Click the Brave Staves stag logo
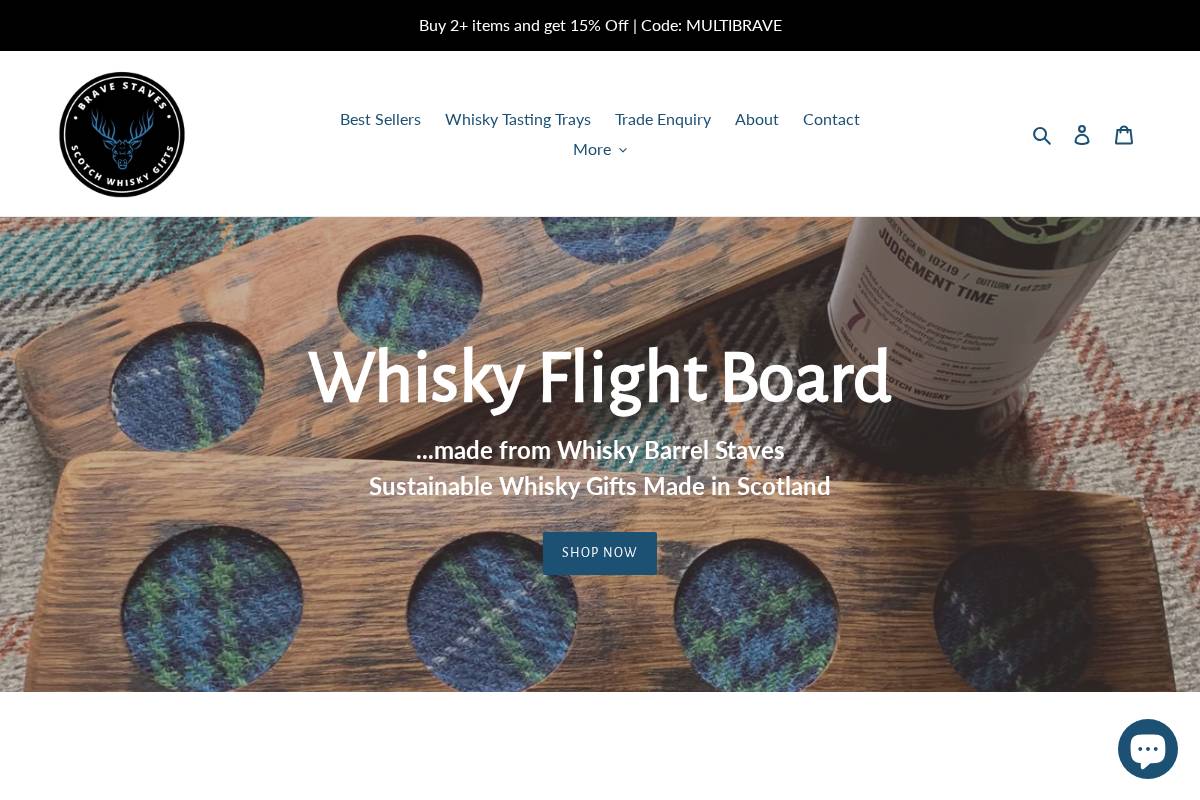The width and height of the screenshot is (1200, 800). [x=122, y=134]
